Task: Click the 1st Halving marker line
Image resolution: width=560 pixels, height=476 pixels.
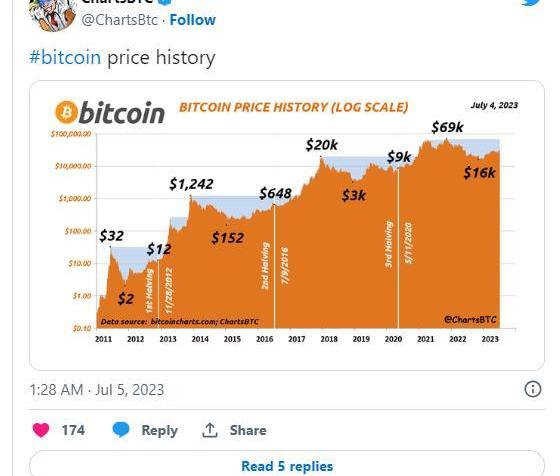Action: [x=158, y=294]
